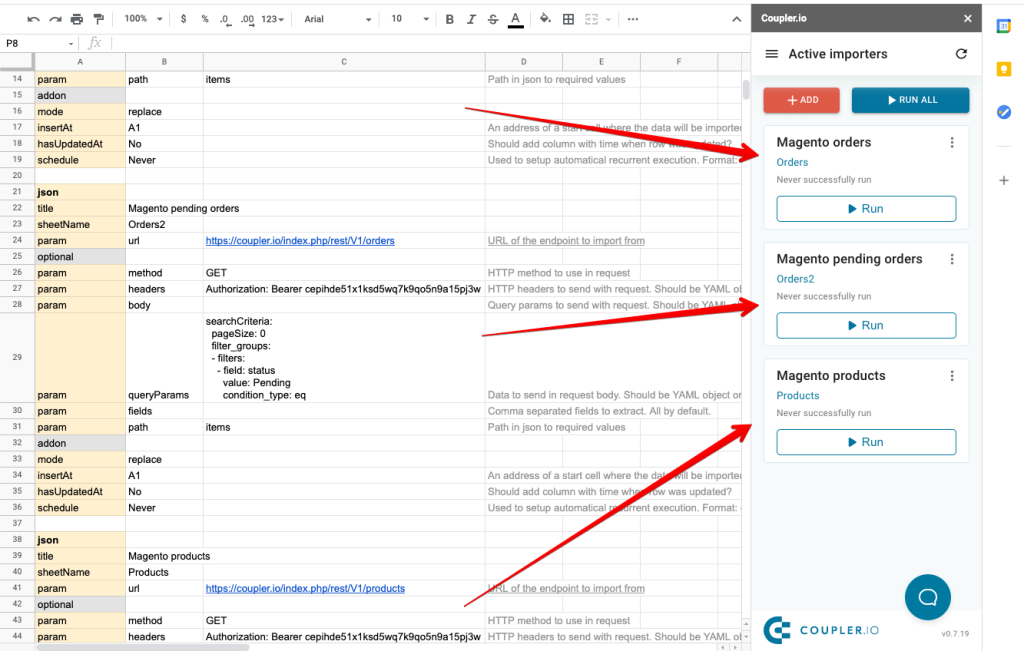The image size is (1024, 651).
Task: Redo action with toolbar arrow
Action: [x=56, y=20]
